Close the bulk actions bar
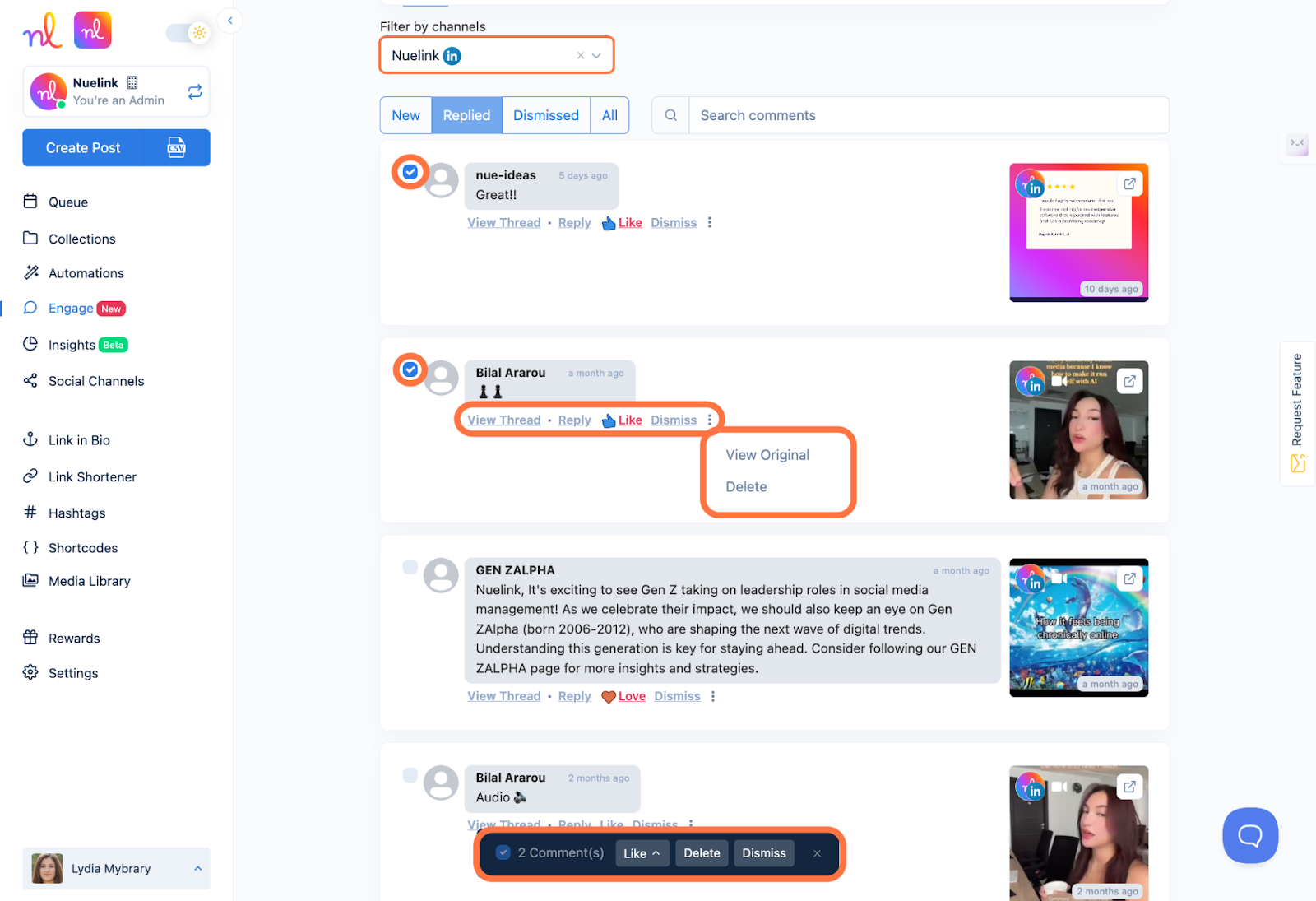The width and height of the screenshot is (1316, 901). [x=817, y=853]
